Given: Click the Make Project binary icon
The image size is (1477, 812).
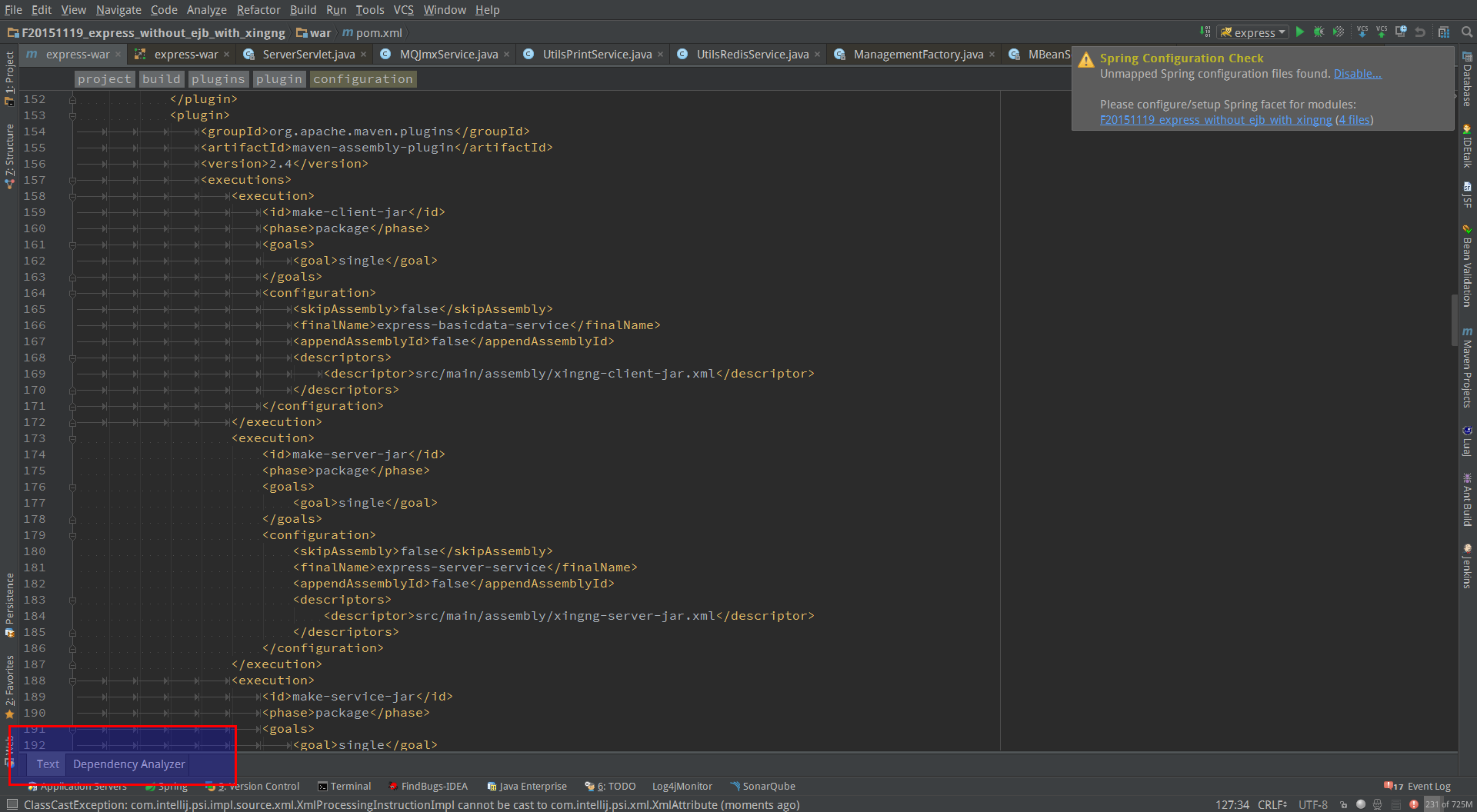Looking at the screenshot, I should point(1205,32).
